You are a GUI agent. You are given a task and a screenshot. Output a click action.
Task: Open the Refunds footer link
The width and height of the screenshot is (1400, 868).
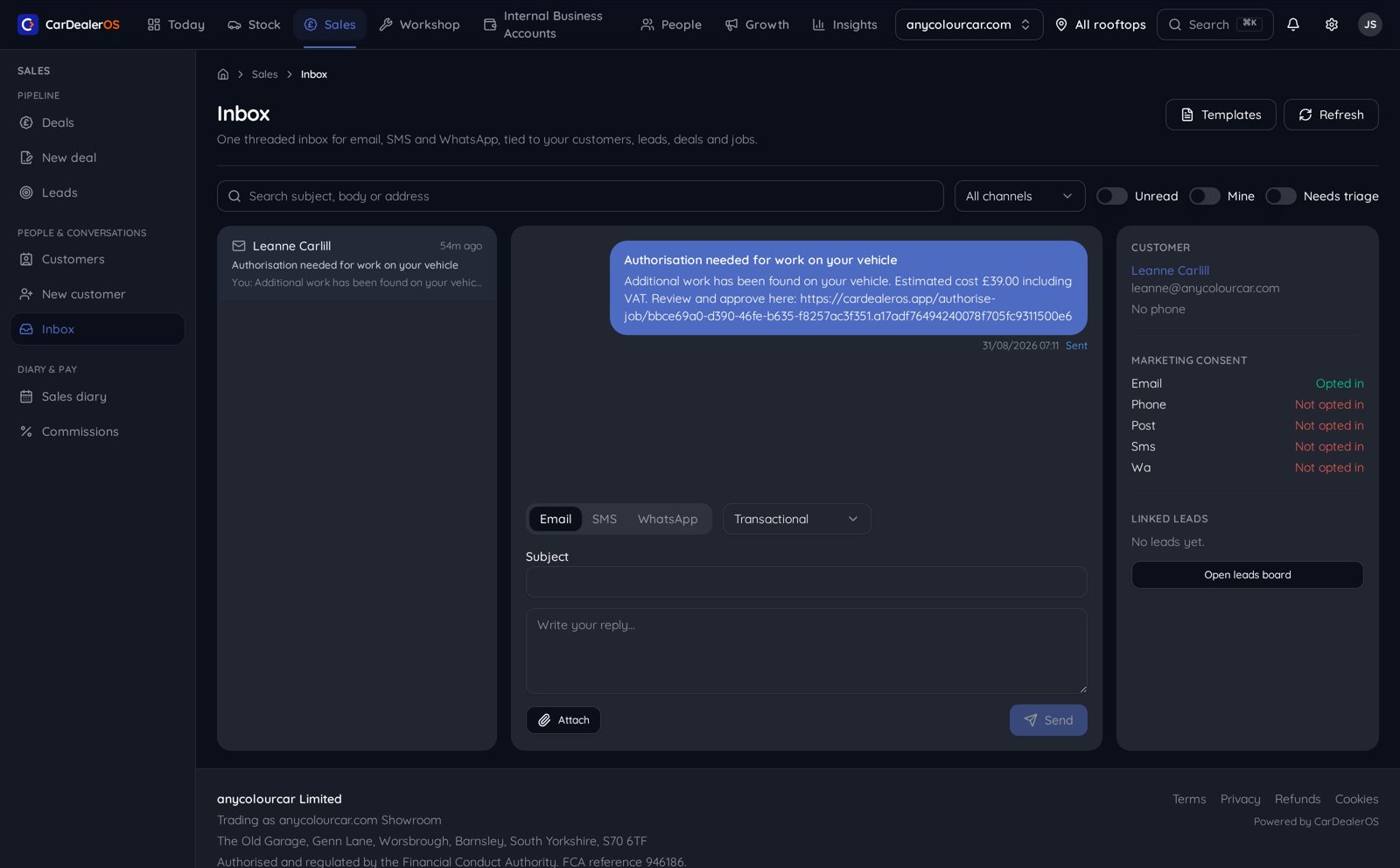click(x=1298, y=799)
